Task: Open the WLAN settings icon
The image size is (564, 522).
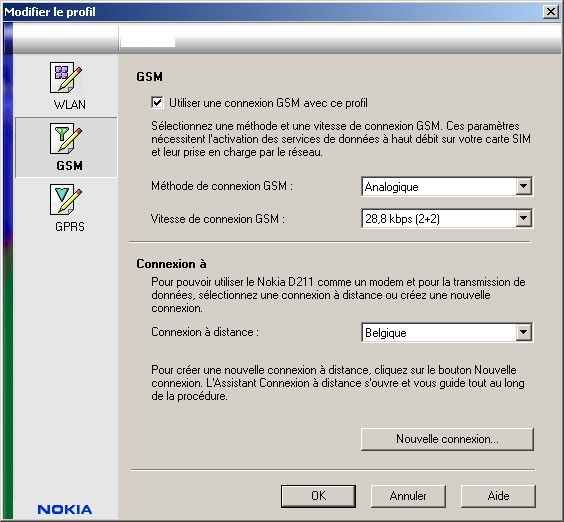Action: tap(66, 77)
